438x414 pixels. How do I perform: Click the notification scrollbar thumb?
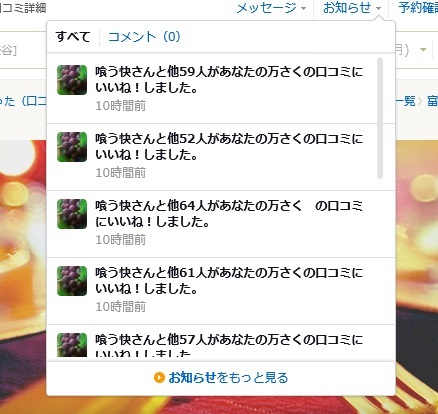tap(380, 118)
